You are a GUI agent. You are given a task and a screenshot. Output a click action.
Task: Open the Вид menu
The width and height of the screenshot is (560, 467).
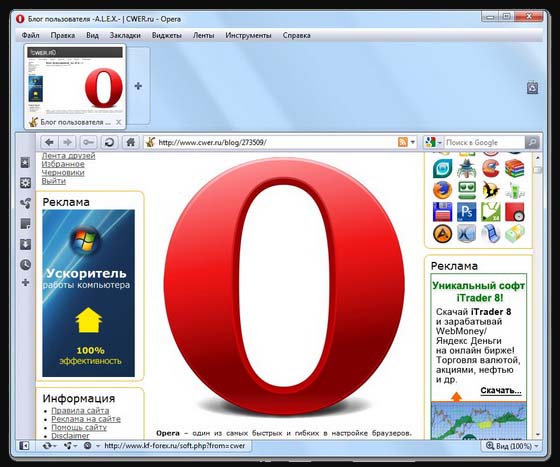[92, 35]
